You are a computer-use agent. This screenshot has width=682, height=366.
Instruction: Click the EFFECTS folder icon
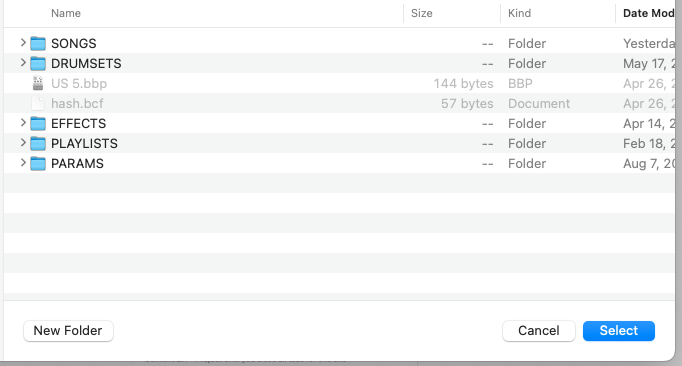coord(38,123)
